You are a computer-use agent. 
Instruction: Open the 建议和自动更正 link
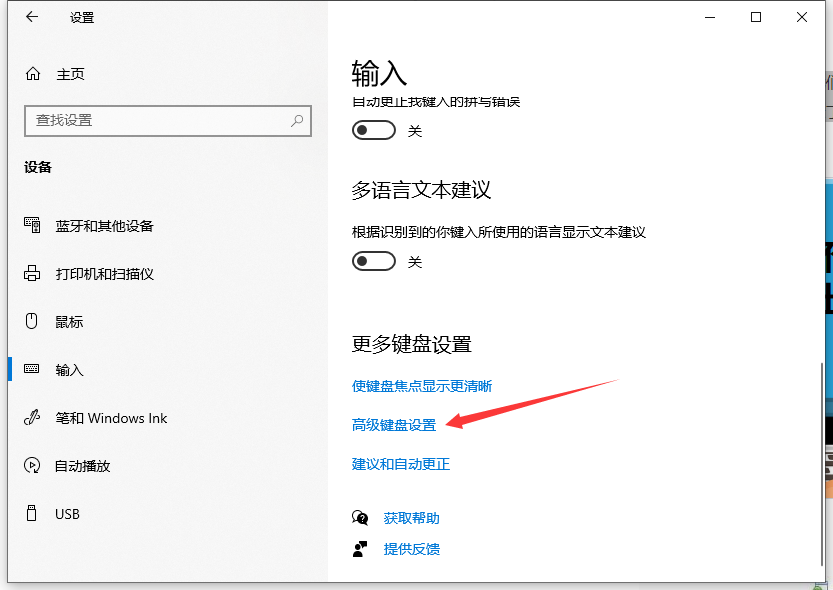pyautogui.click(x=401, y=464)
